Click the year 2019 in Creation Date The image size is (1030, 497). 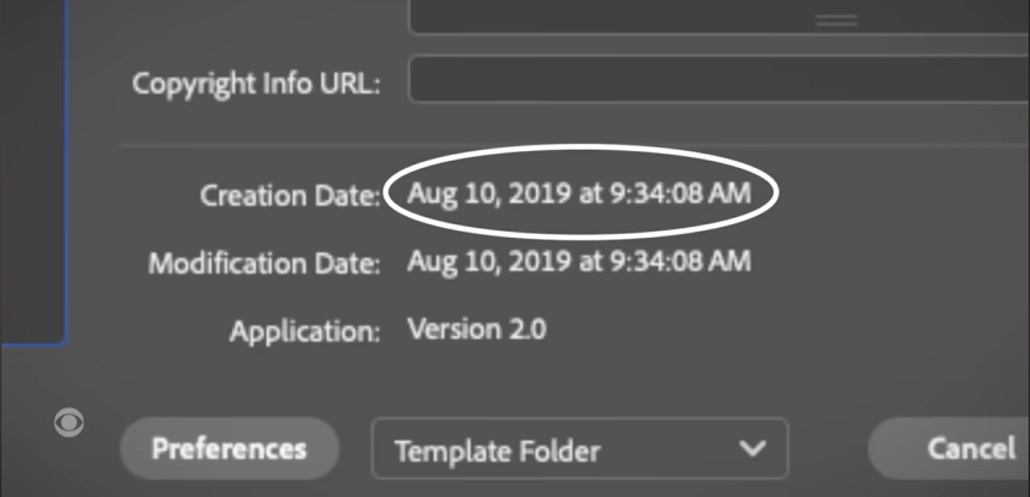click(538, 192)
